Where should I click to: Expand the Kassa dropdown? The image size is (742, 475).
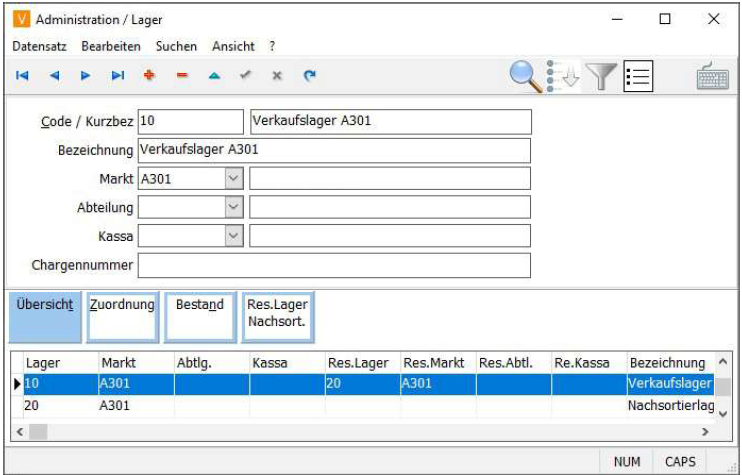(233, 236)
